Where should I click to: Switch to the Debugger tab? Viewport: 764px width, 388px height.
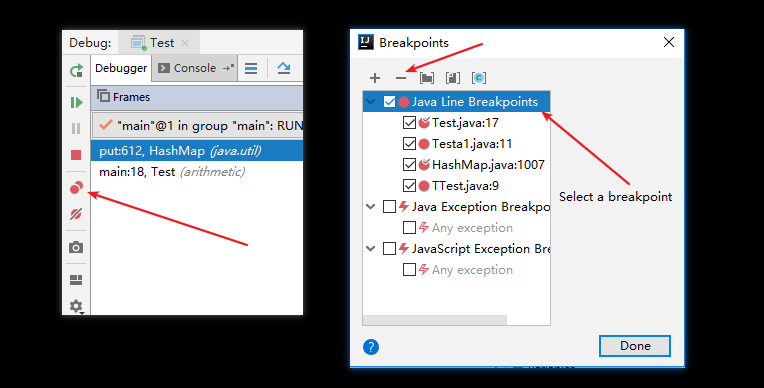coord(121,68)
